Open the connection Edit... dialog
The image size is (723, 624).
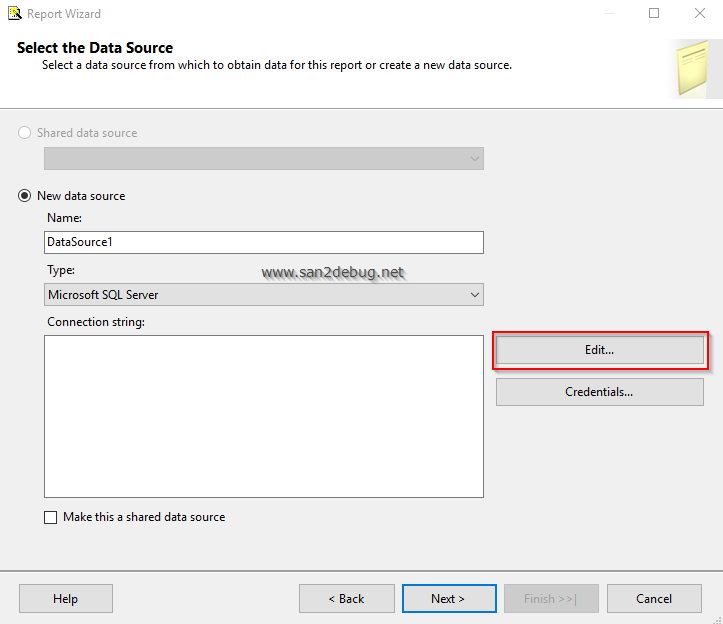pyautogui.click(x=600, y=350)
